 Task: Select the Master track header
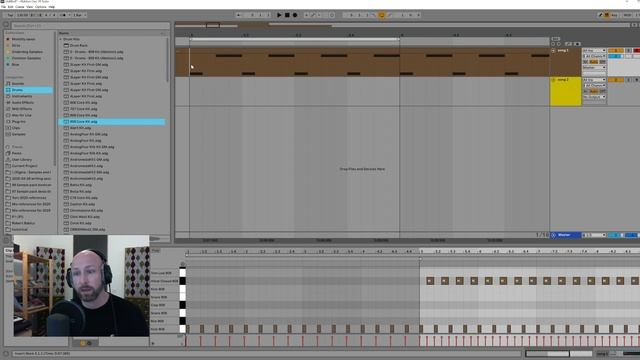(565, 235)
